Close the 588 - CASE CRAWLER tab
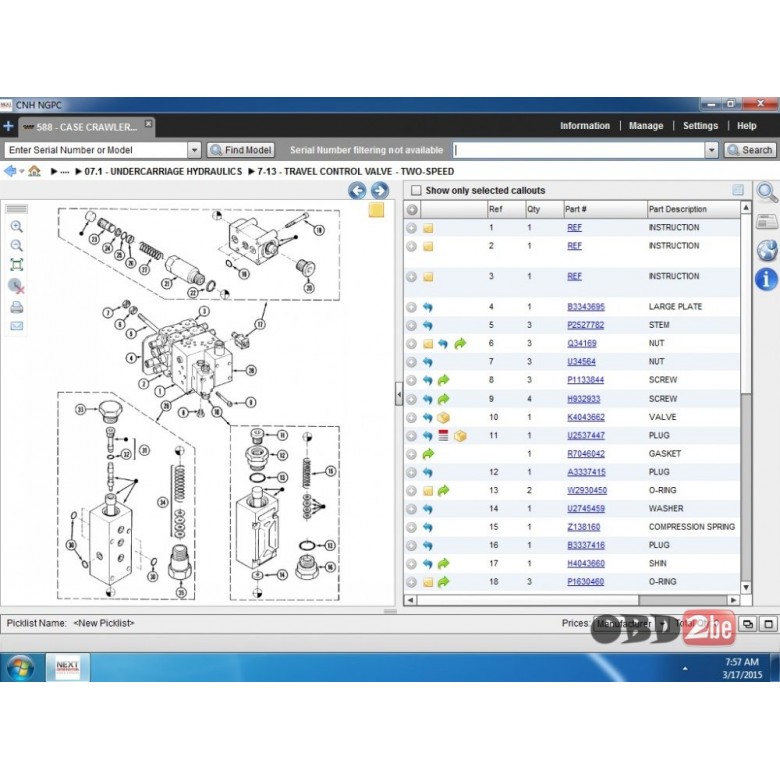The image size is (780, 780). coord(148,123)
